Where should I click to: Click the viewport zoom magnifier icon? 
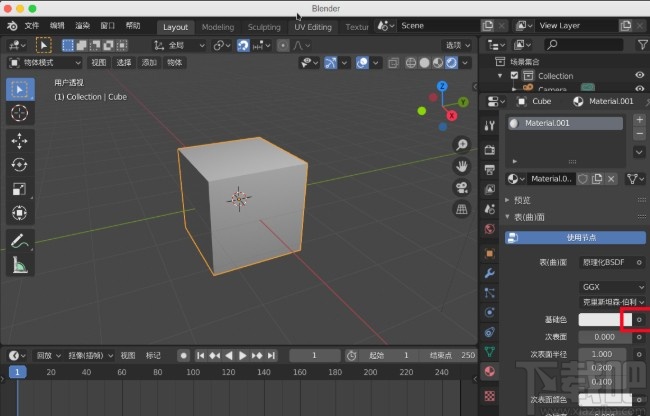462,143
